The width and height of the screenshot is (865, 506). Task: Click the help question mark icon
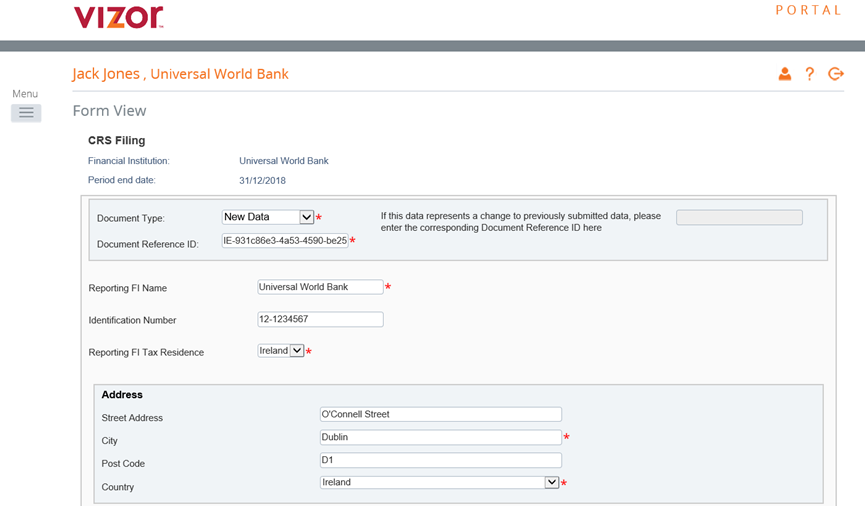click(x=810, y=74)
